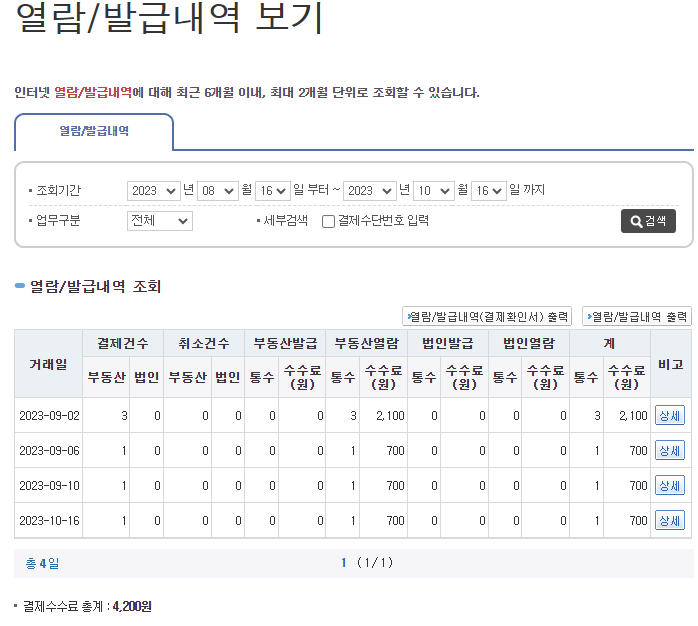698x626 pixels.
Task: Go to page 1 in pagination
Action: [344, 563]
